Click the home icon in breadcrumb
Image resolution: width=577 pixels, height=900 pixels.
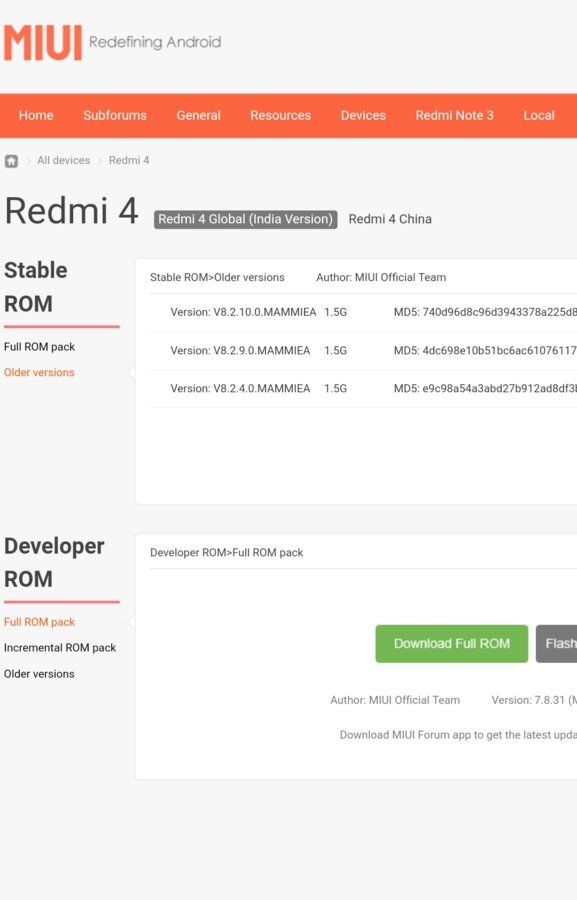pyautogui.click(x=11, y=161)
